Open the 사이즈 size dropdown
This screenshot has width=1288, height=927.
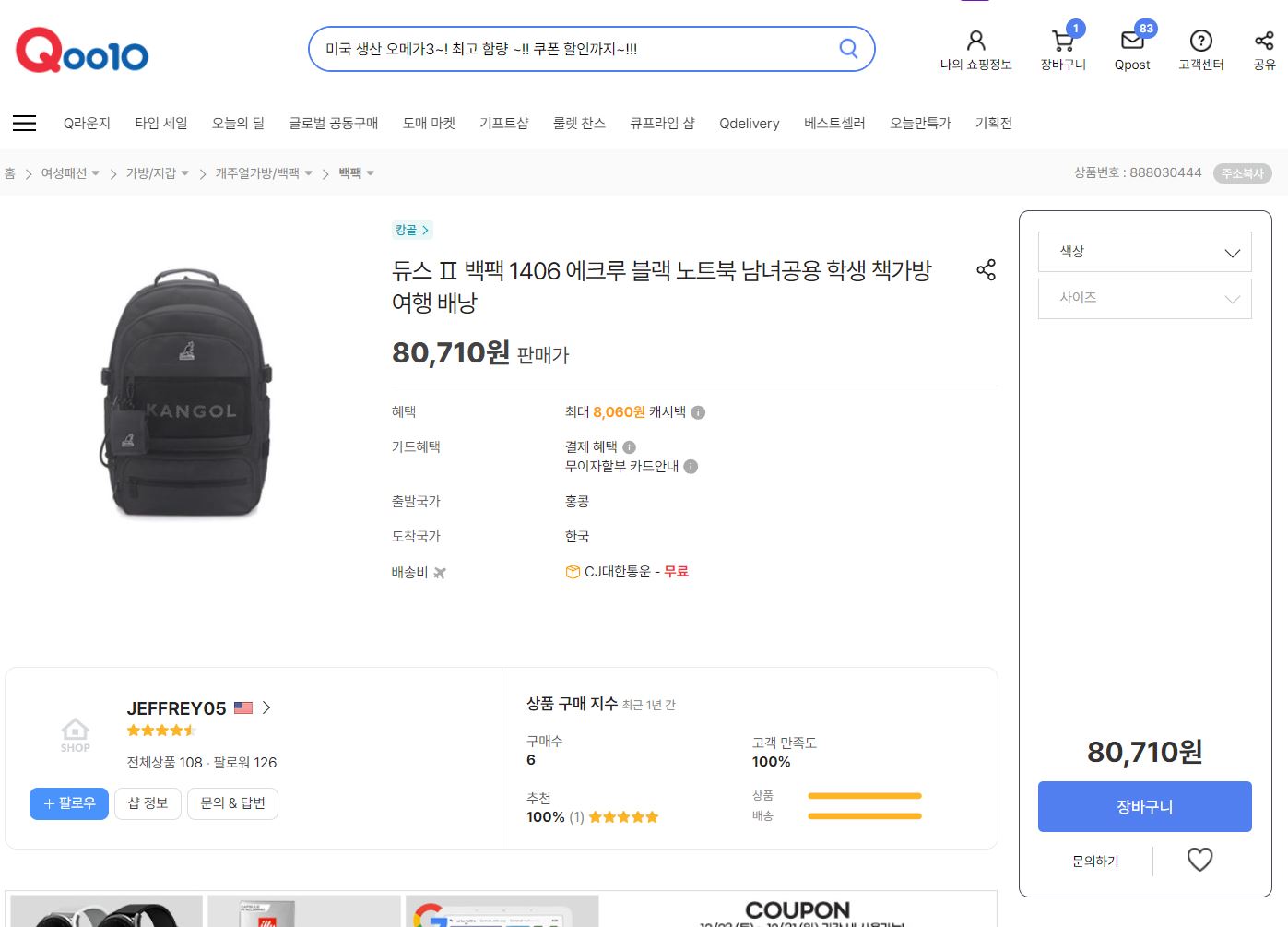[x=1144, y=299]
